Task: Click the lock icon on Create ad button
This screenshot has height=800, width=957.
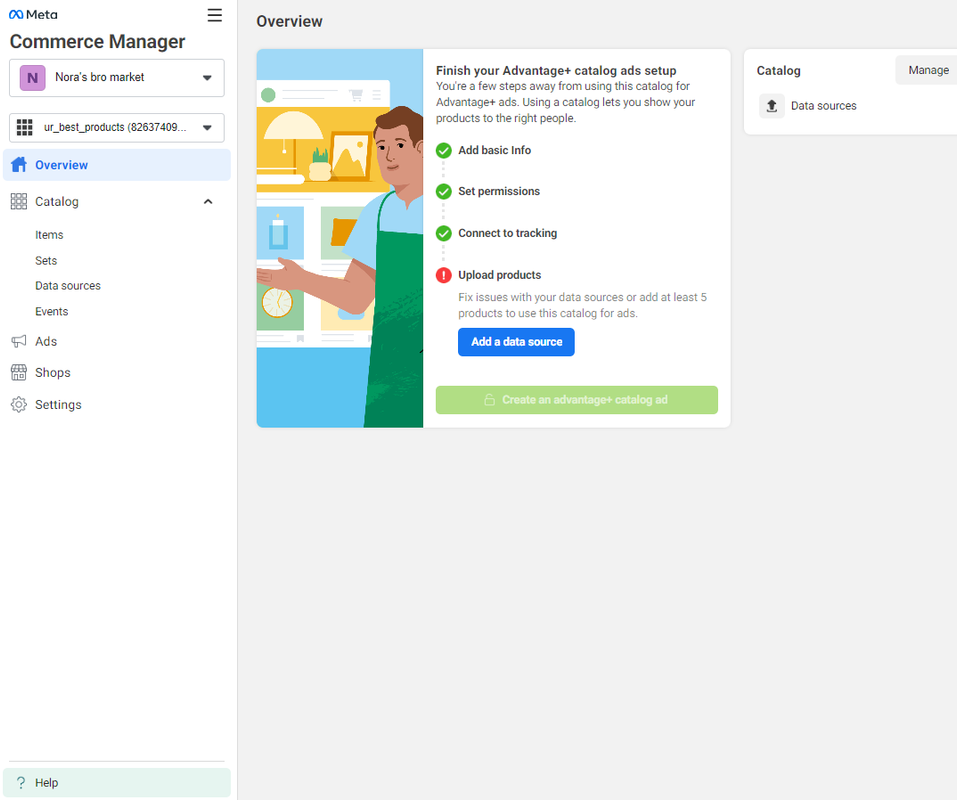Action: pos(489,400)
